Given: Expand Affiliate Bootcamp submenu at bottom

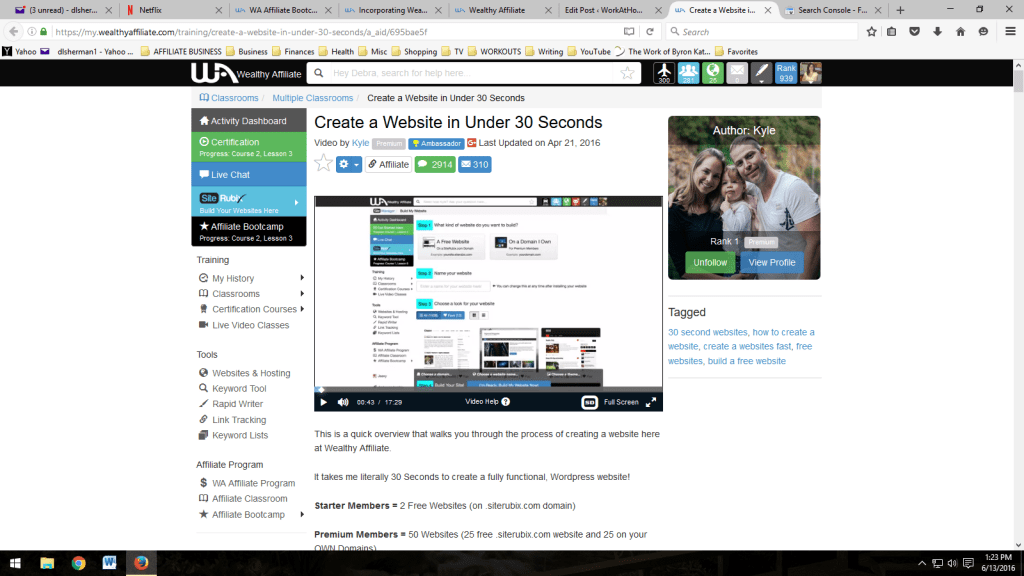Looking at the screenshot, I should tap(302, 515).
